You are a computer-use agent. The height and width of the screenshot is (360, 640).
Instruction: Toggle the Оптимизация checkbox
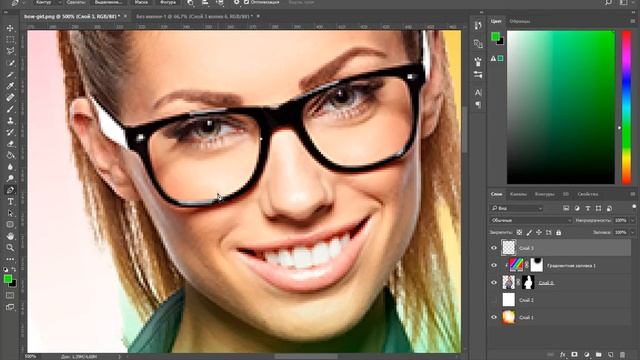[x=247, y=2]
